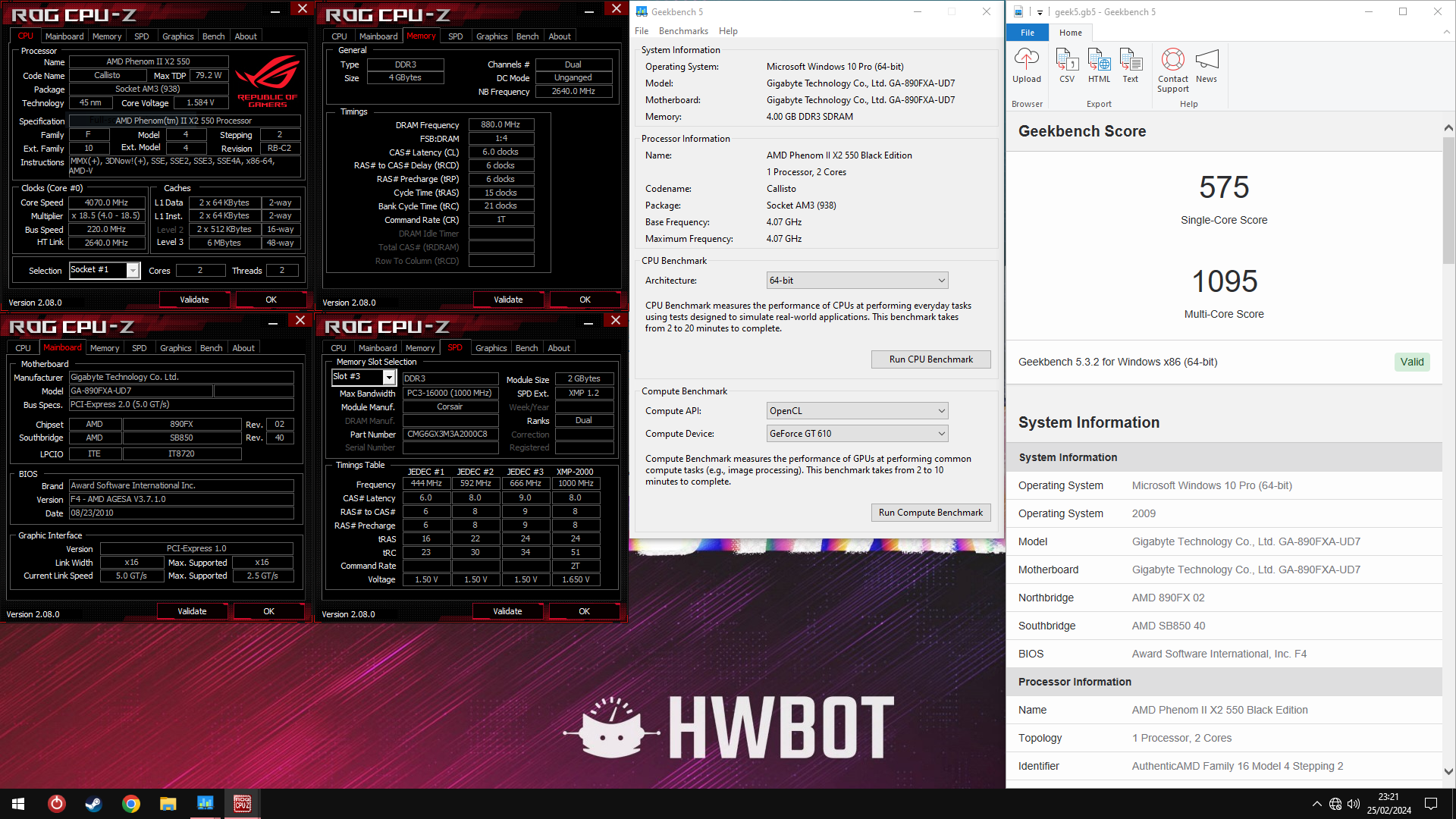Open Graphics tab in Memory CPU-Z window
Screen dimensions: 1456x819
491,36
